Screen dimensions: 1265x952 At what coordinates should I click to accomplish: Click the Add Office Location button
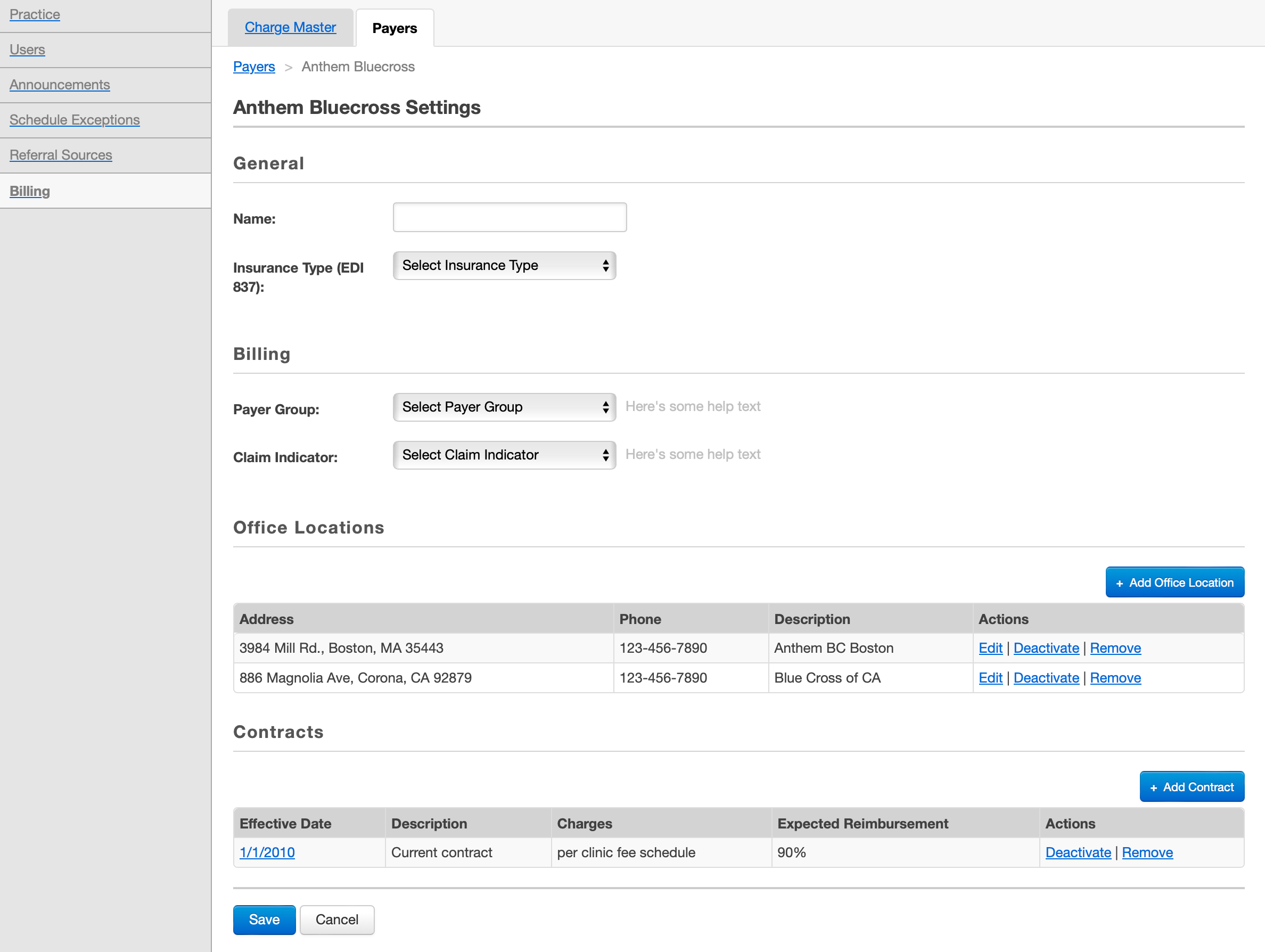pos(1174,582)
